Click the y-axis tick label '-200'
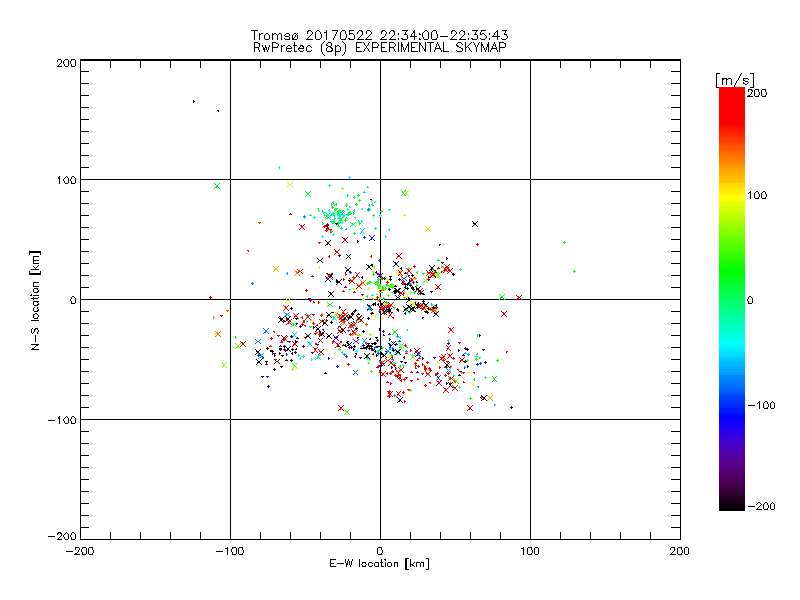The width and height of the screenshot is (800, 600). [x=62, y=536]
